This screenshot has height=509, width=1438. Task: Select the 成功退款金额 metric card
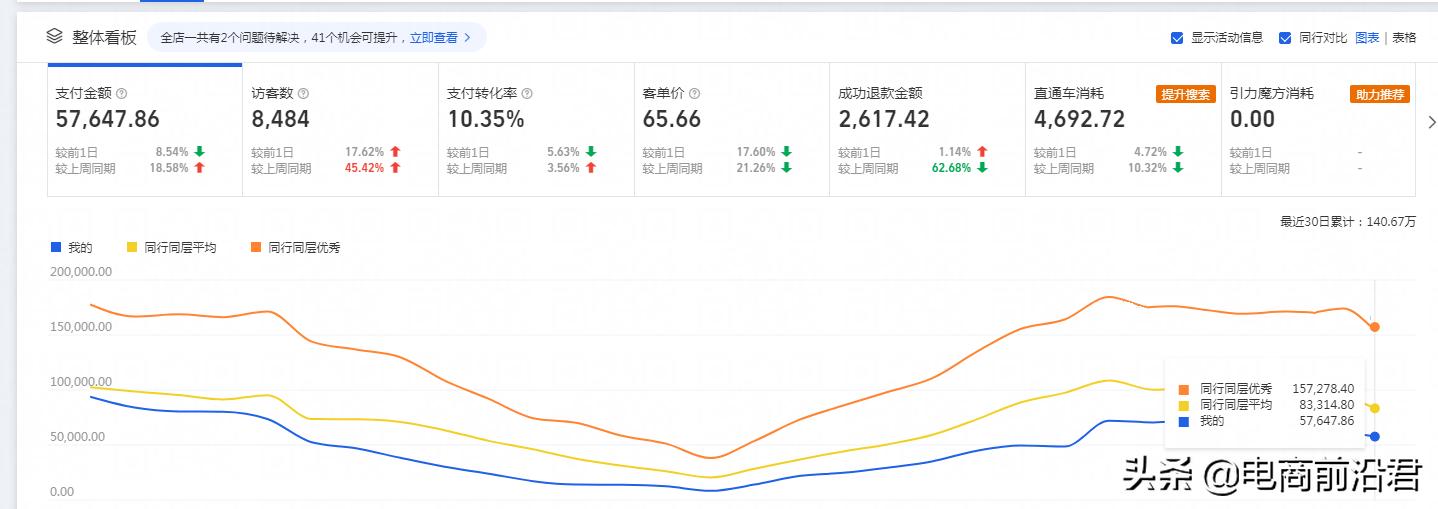pyautogui.click(x=926, y=130)
